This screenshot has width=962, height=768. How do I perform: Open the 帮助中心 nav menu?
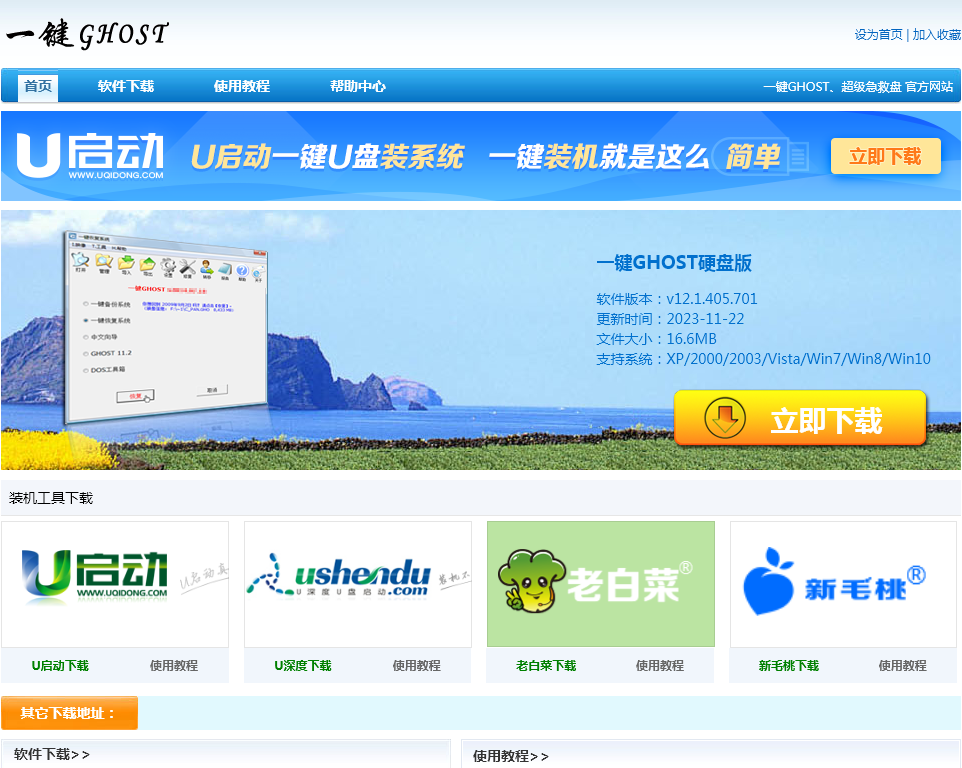click(358, 86)
